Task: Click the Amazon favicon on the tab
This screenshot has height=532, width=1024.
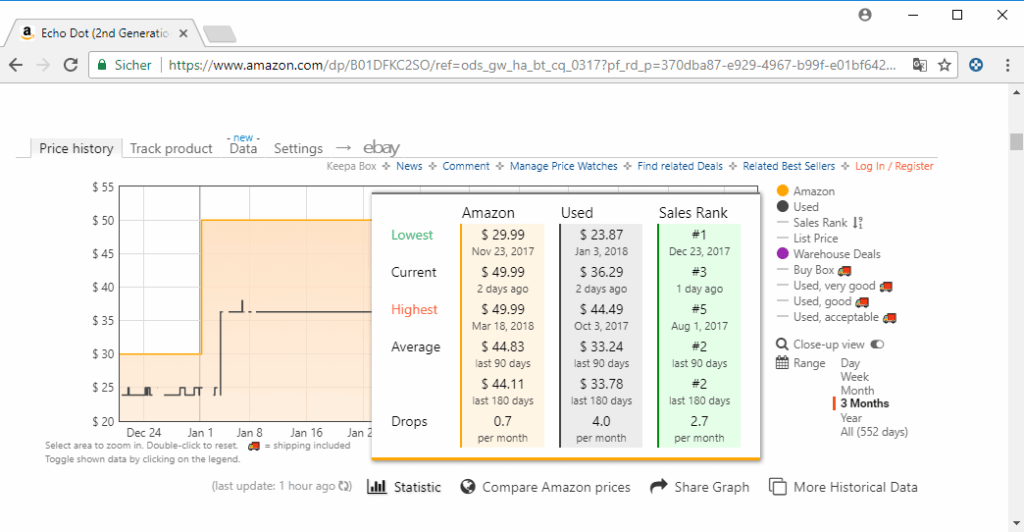Action: (27, 33)
